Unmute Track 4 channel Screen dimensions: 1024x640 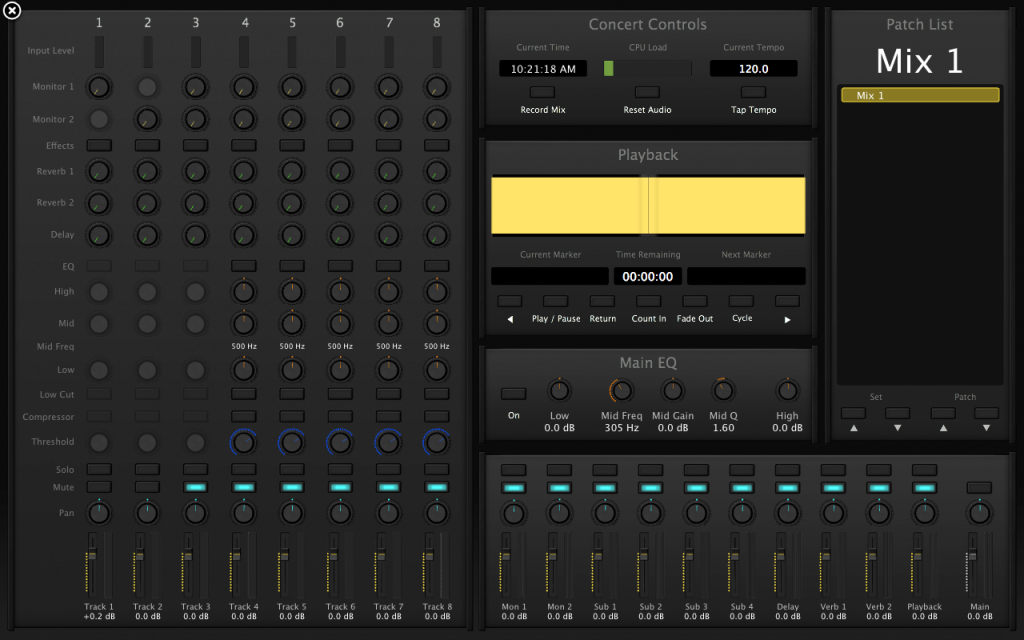click(243, 487)
